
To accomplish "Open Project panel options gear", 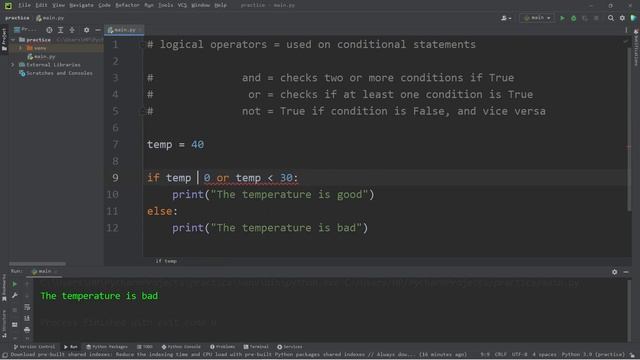I will click(x=86, y=30).
